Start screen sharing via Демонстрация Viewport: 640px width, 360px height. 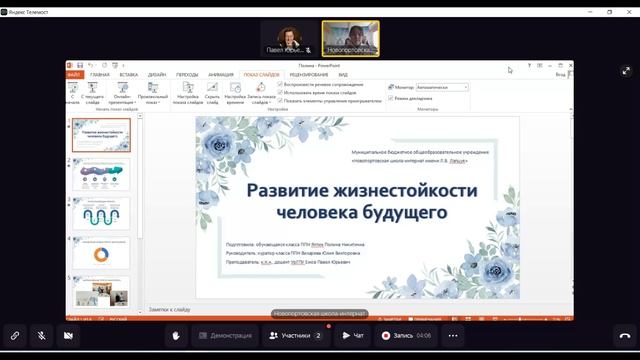click(x=225, y=336)
